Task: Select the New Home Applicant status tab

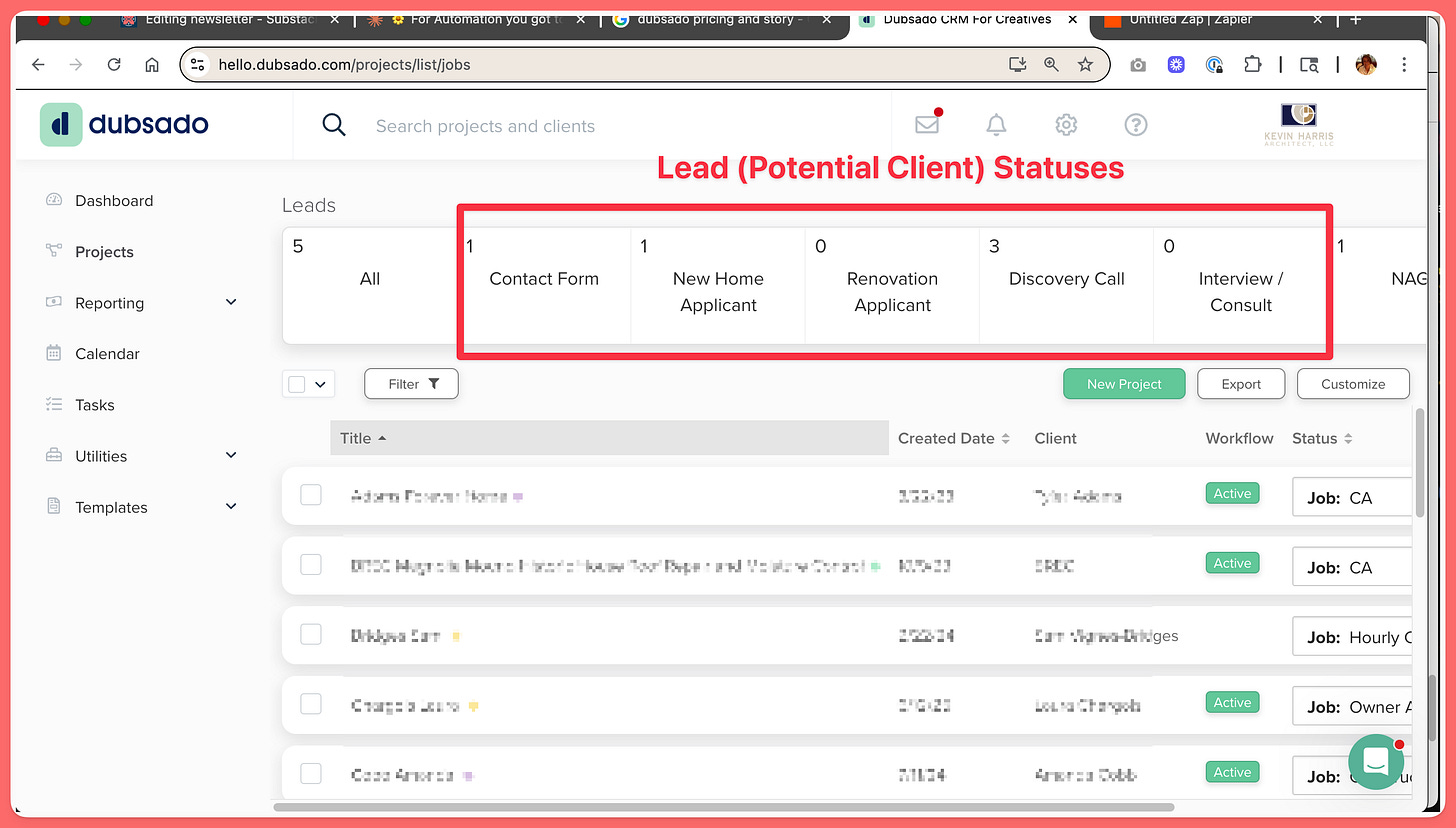Action: 718,285
